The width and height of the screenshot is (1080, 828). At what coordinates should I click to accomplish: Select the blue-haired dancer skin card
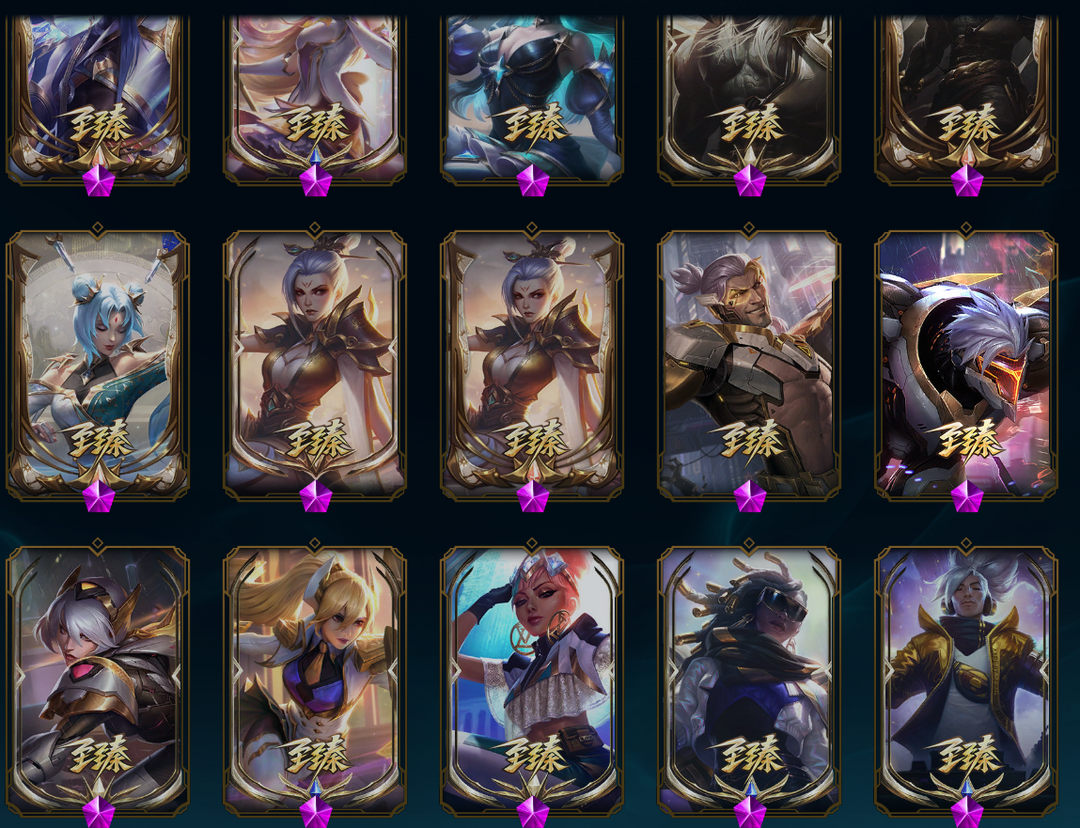[x=98, y=364]
